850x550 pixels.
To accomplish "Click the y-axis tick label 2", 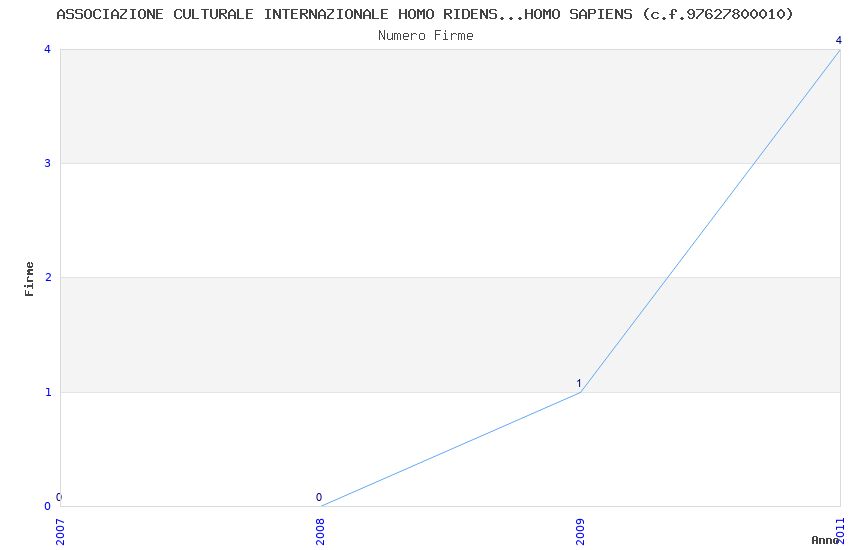I will pyautogui.click(x=48, y=277).
